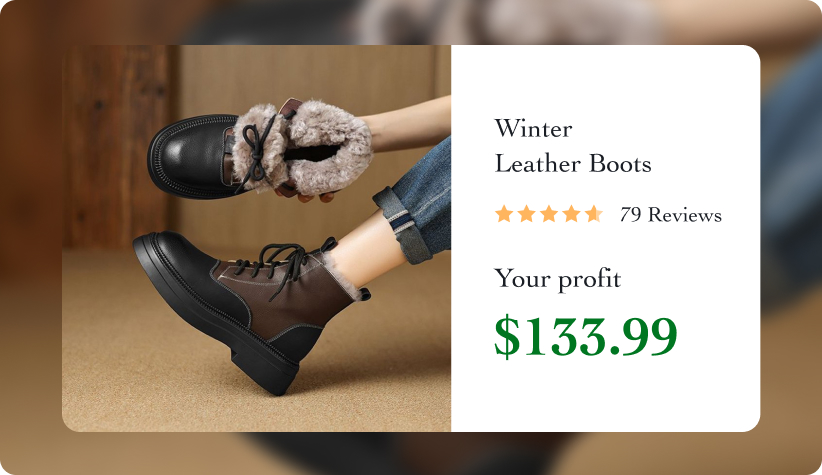Click the bow-tied lace on upper boot

[x=257, y=149]
